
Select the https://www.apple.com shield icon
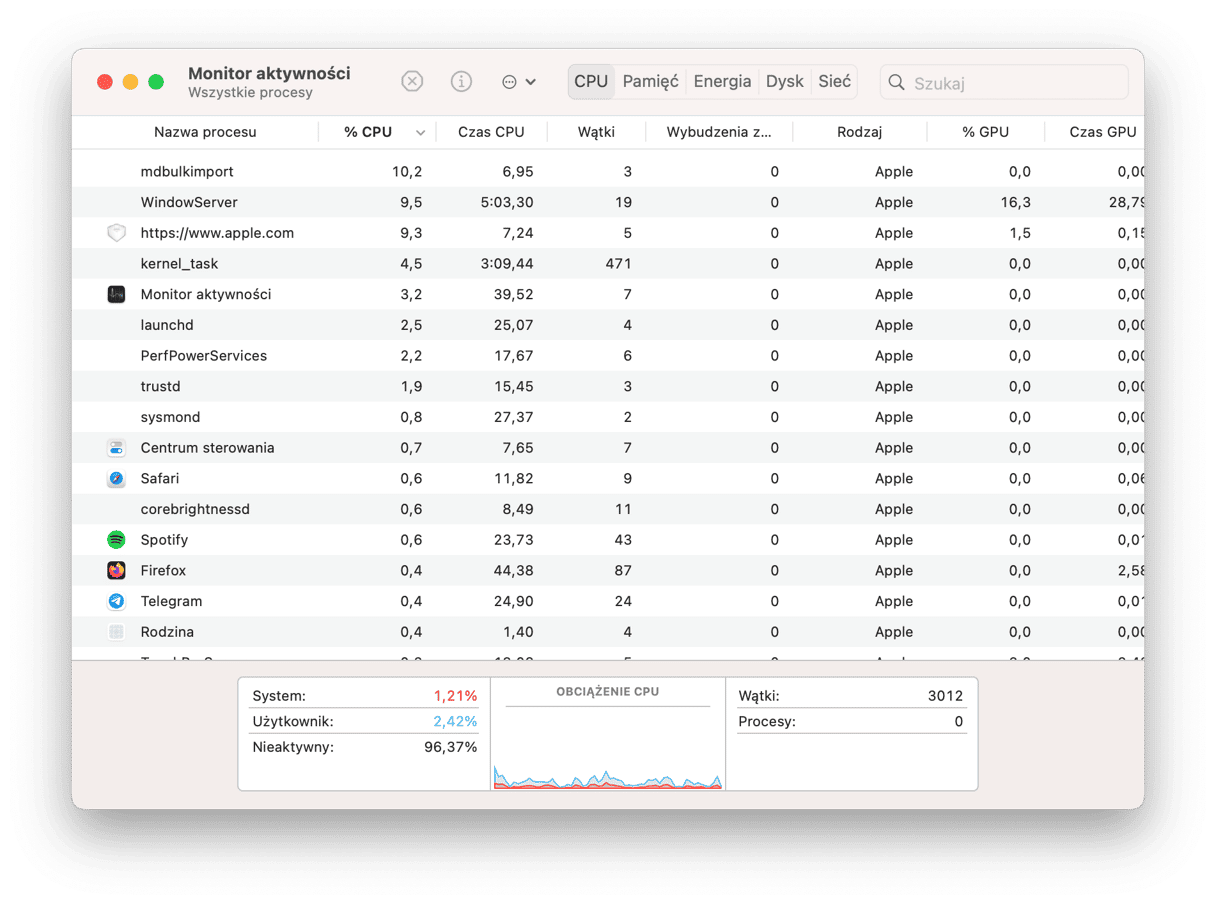(117, 233)
